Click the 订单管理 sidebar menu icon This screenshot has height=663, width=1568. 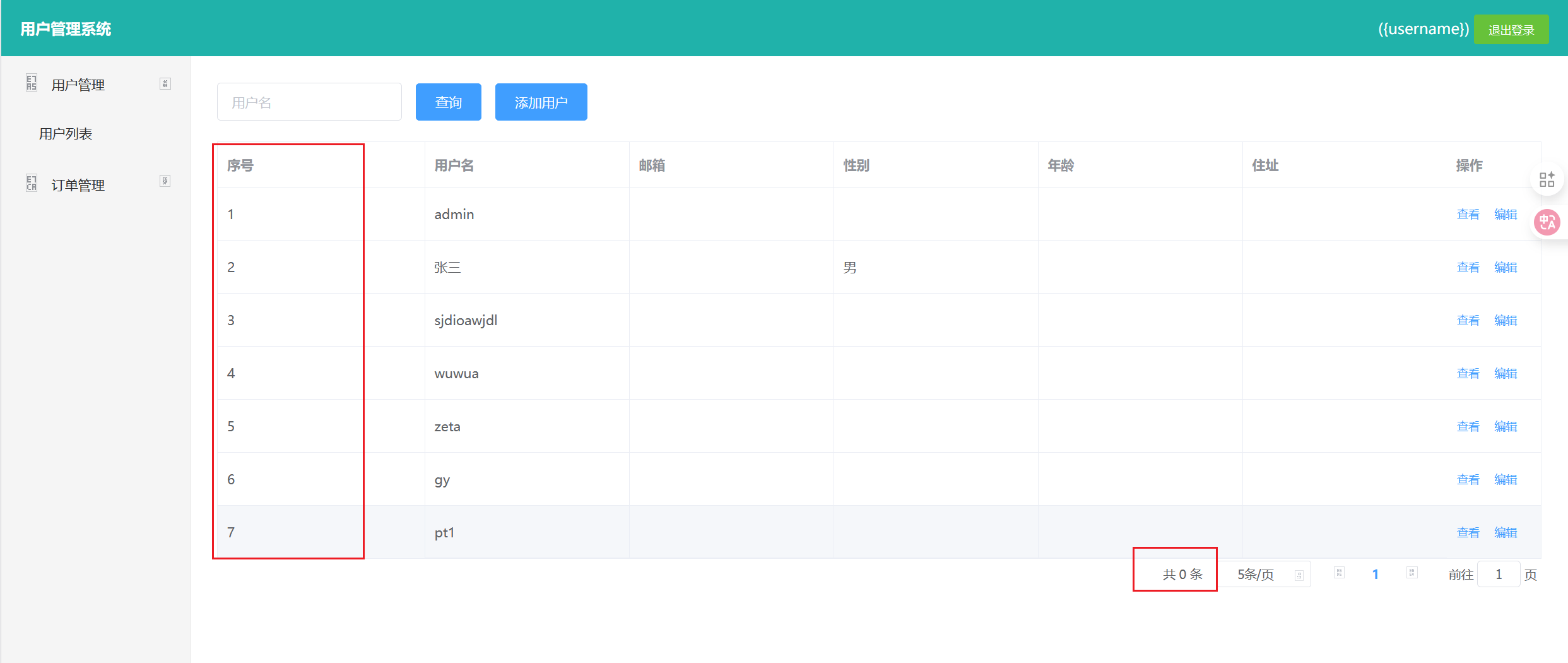[32, 184]
